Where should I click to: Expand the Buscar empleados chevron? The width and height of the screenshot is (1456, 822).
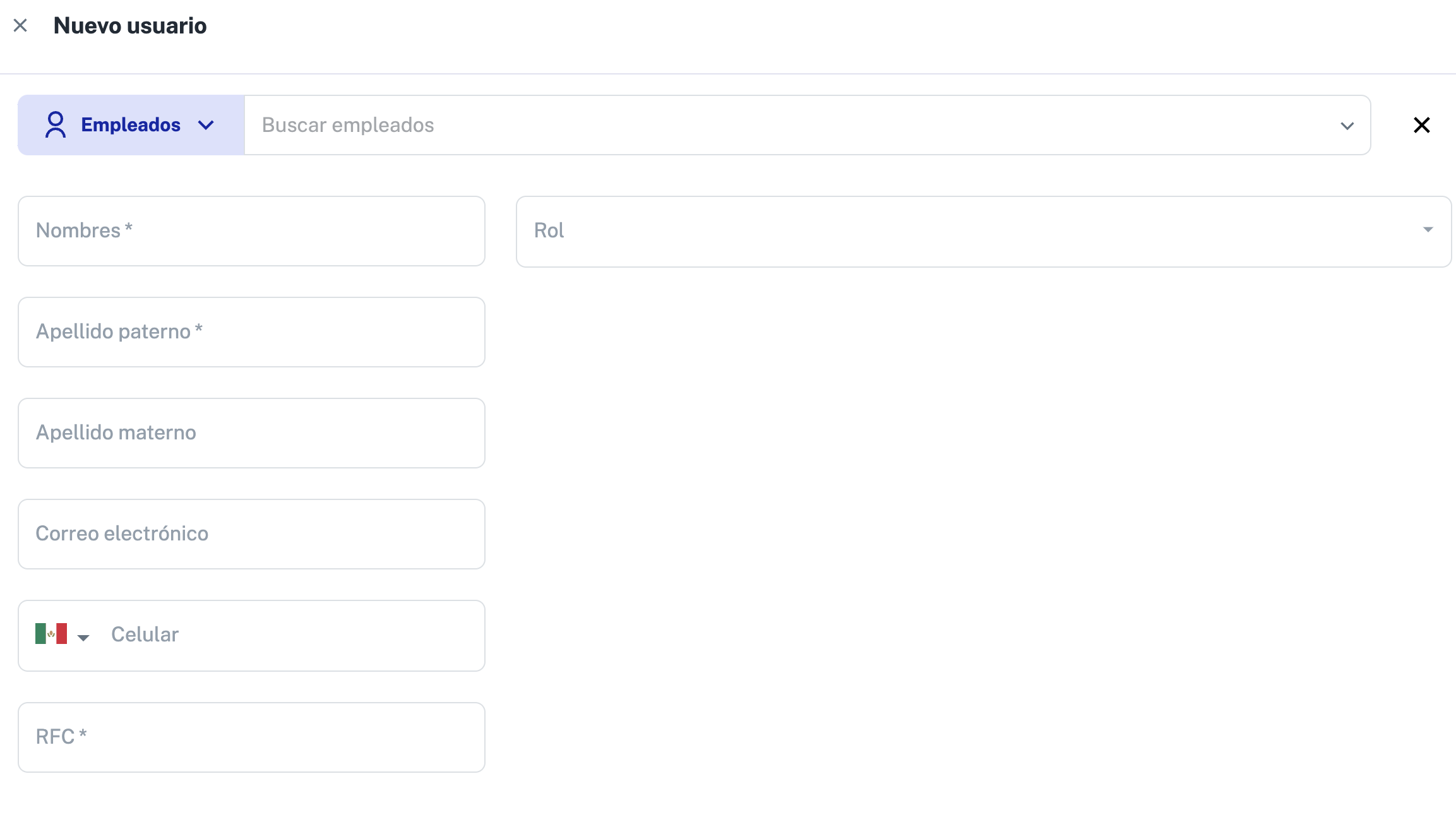(x=1347, y=126)
